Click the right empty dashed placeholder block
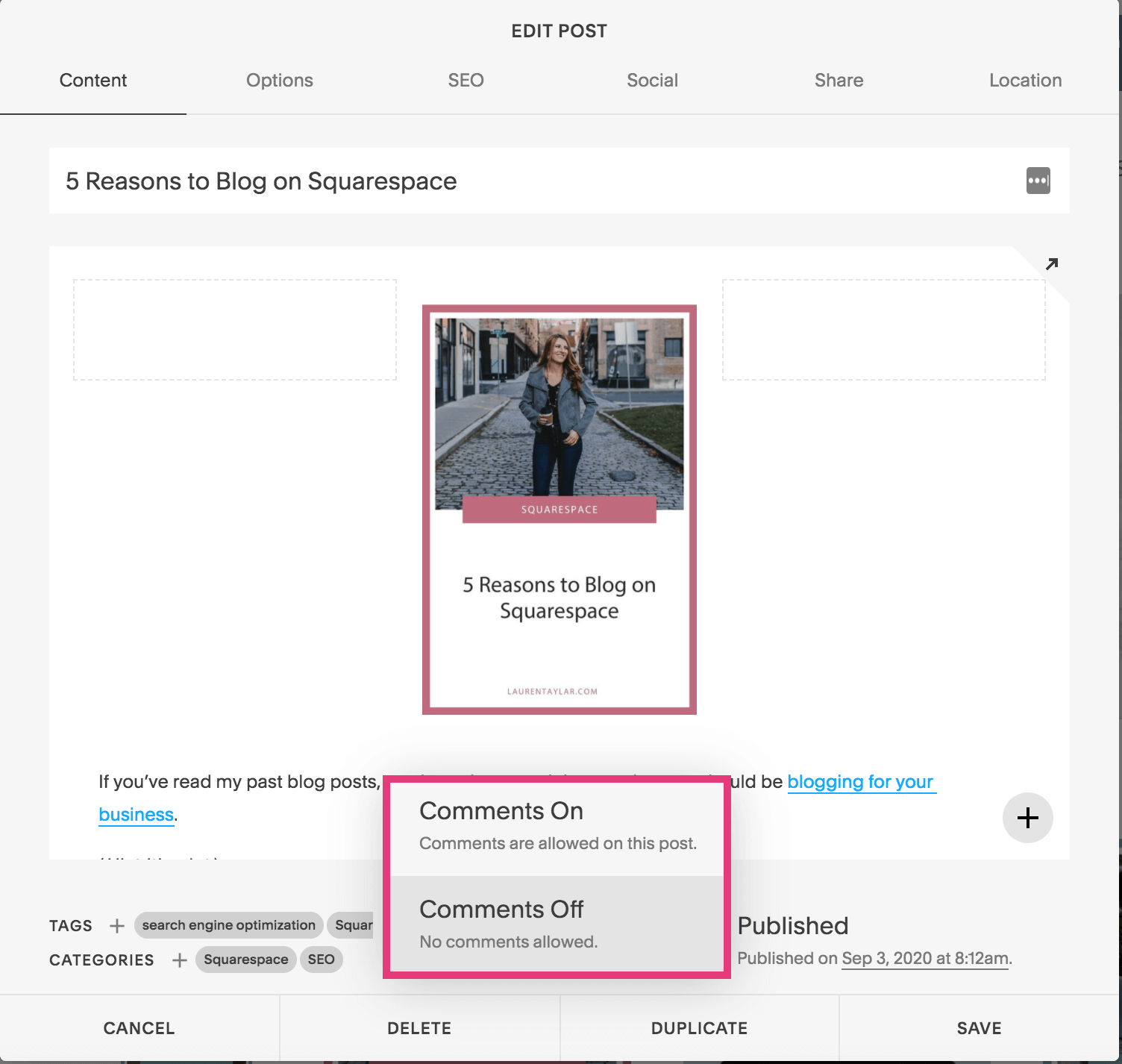This screenshot has height=1064, width=1122. click(884, 330)
